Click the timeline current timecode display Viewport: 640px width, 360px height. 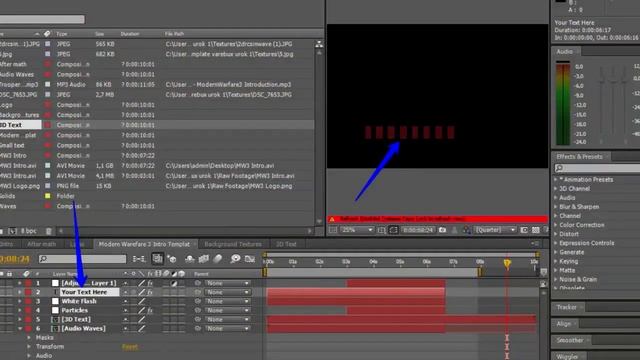(15, 259)
